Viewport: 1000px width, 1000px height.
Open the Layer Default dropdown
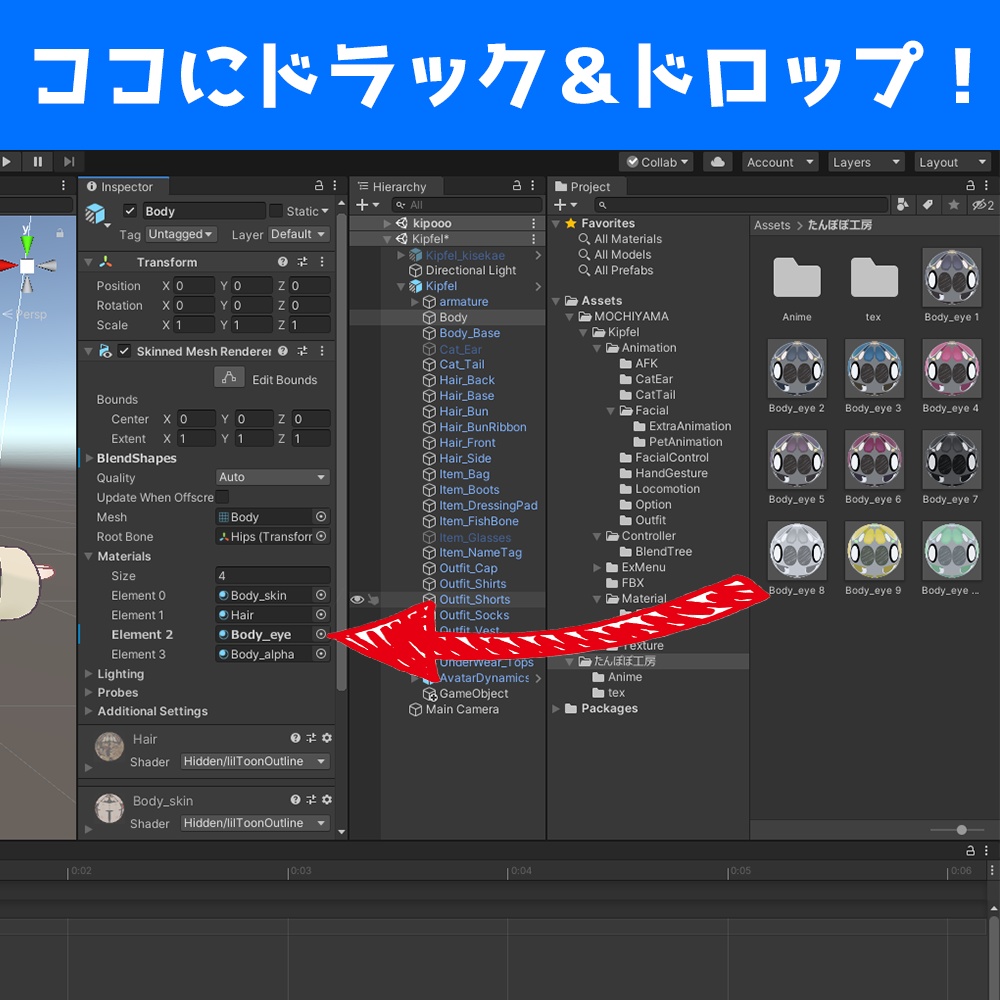coord(298,234)
